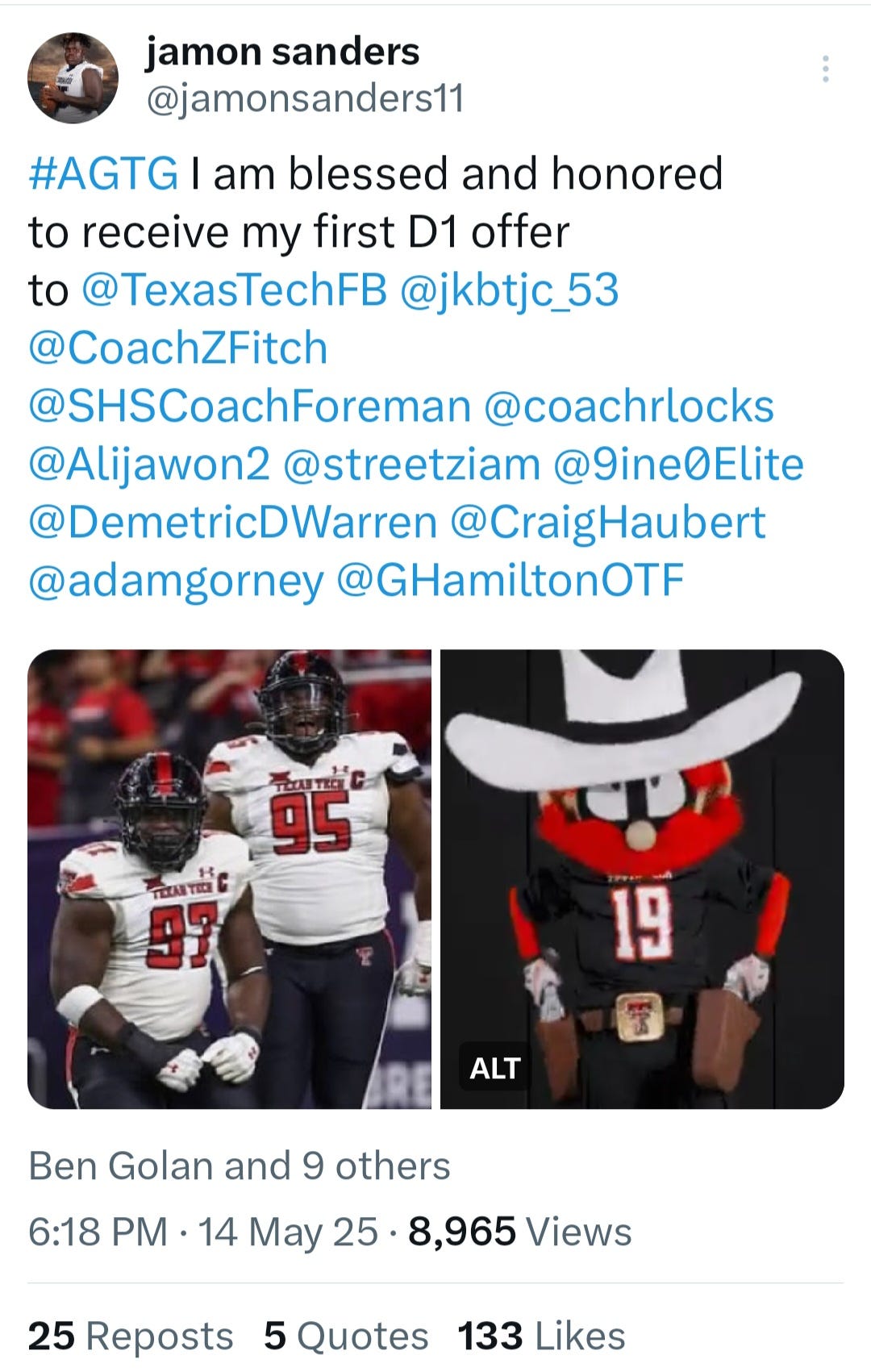Open the @SHSCoachForeman mention
Viewport: 871px width, 1372px height.
(x=250, y=407)
